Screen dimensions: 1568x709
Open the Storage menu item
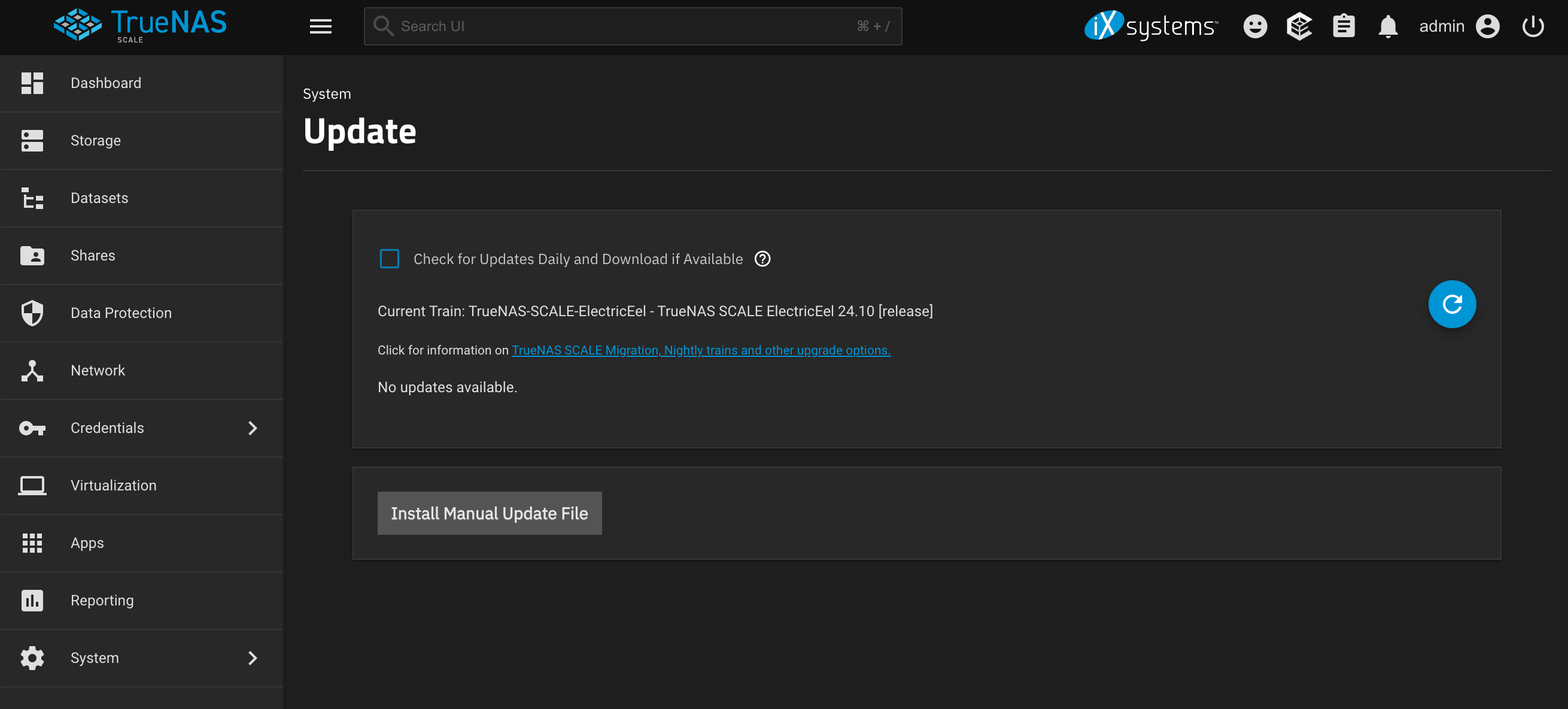pos(141,140)
